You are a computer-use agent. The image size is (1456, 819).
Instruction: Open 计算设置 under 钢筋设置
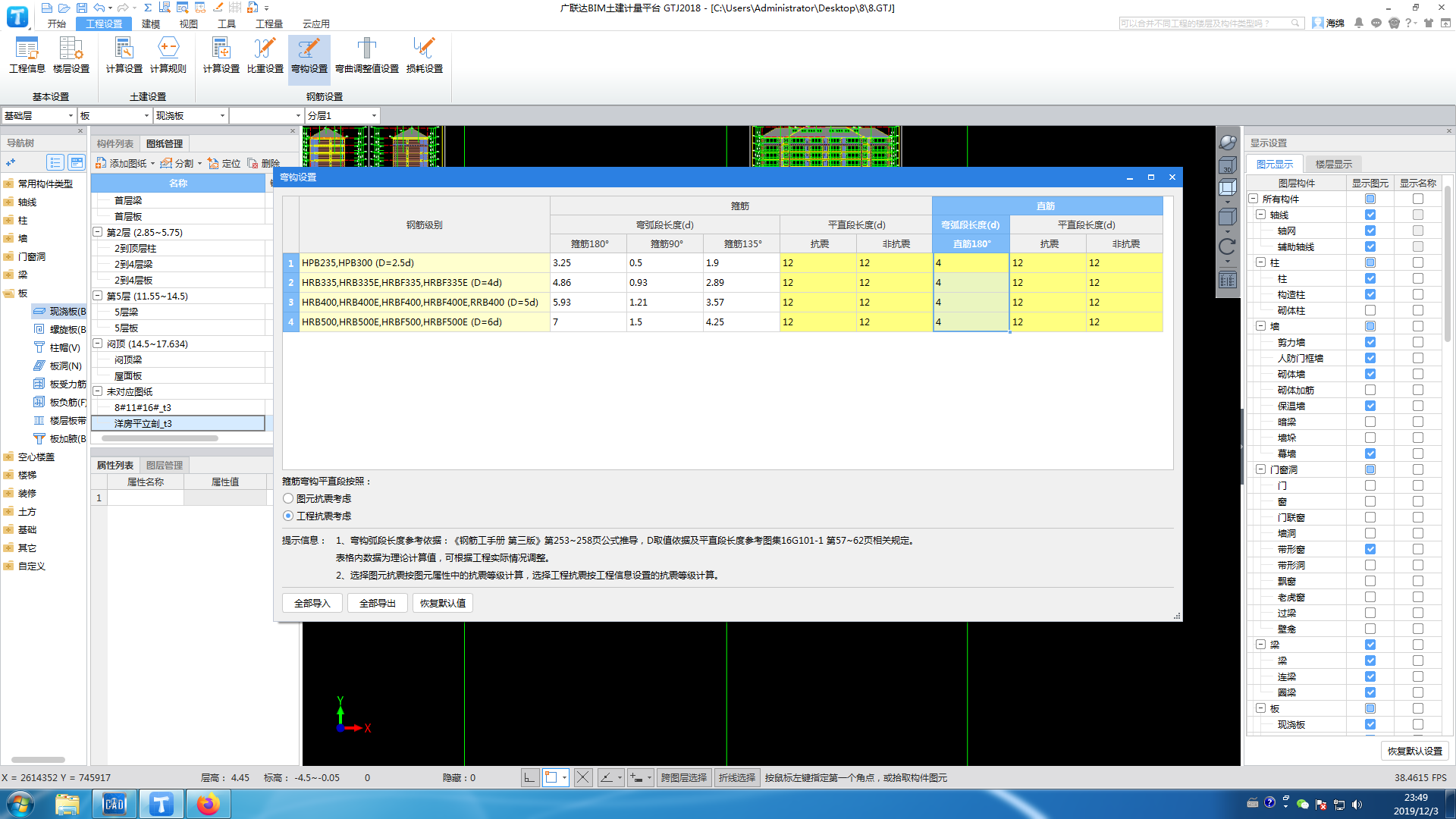pyautogui.click(x=221, y=55)
